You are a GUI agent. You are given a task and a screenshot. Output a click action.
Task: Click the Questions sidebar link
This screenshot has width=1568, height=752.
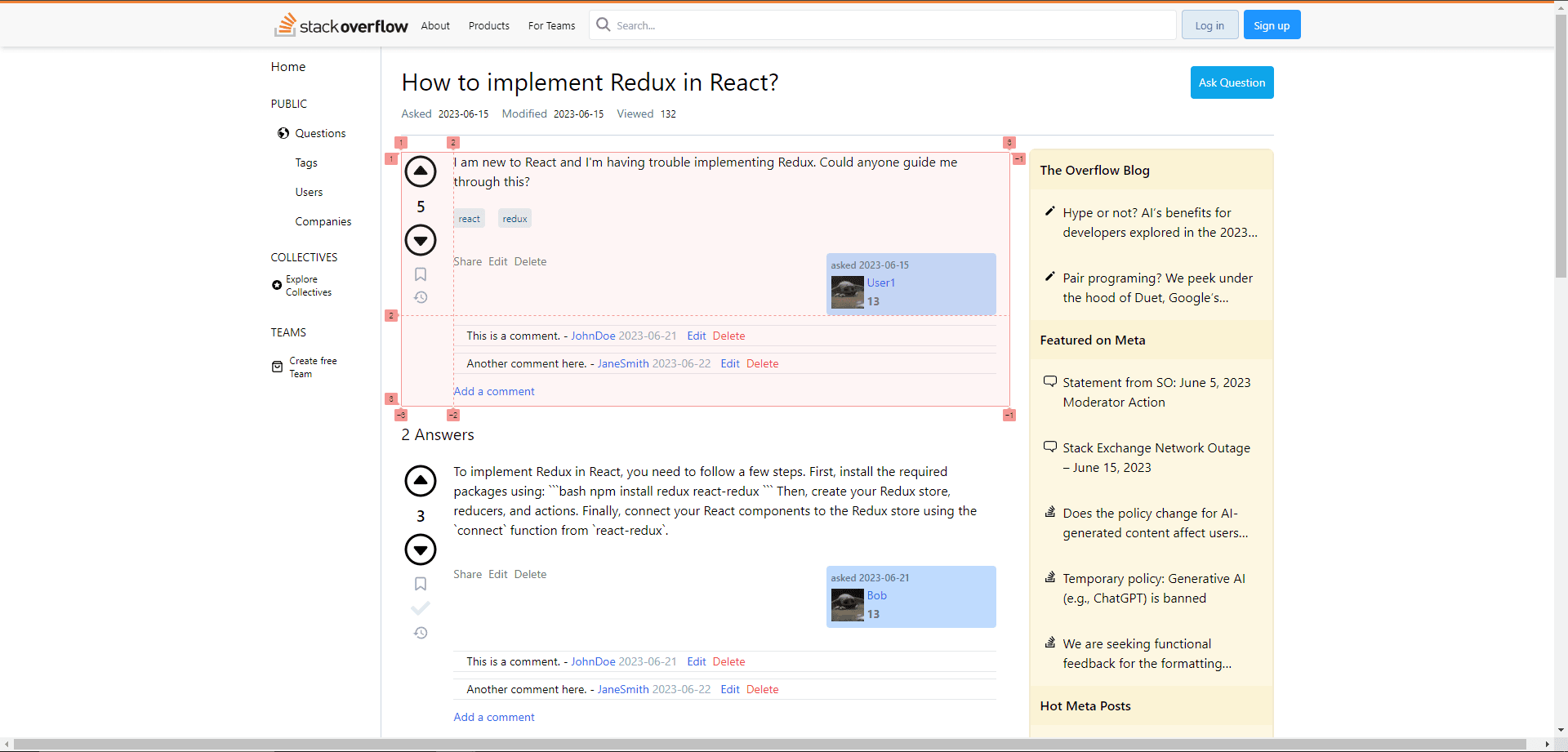pos(320,133)
